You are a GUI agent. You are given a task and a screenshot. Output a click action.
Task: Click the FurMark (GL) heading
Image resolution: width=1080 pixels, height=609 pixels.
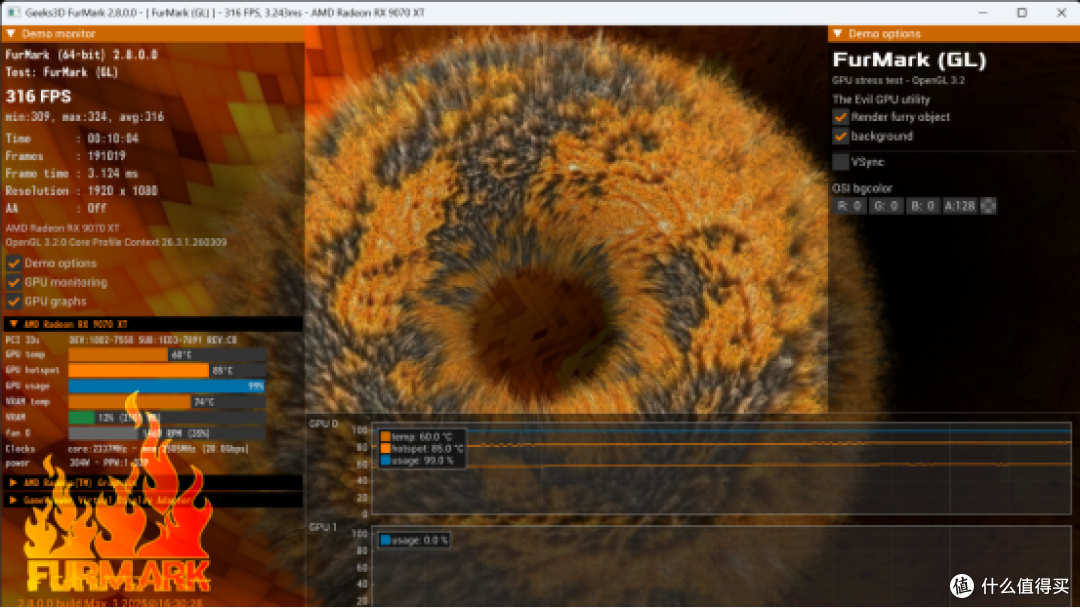click(x=909, y=60)
